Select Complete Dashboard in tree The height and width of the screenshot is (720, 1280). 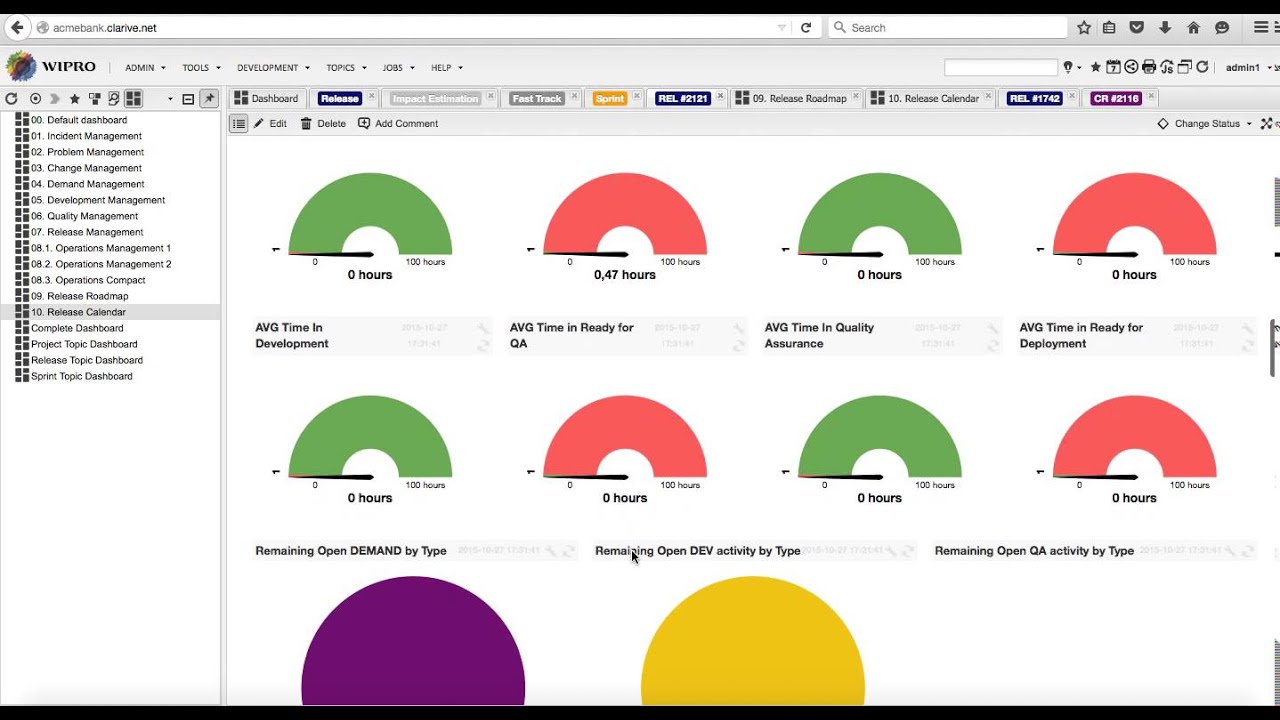click(77, 328)
